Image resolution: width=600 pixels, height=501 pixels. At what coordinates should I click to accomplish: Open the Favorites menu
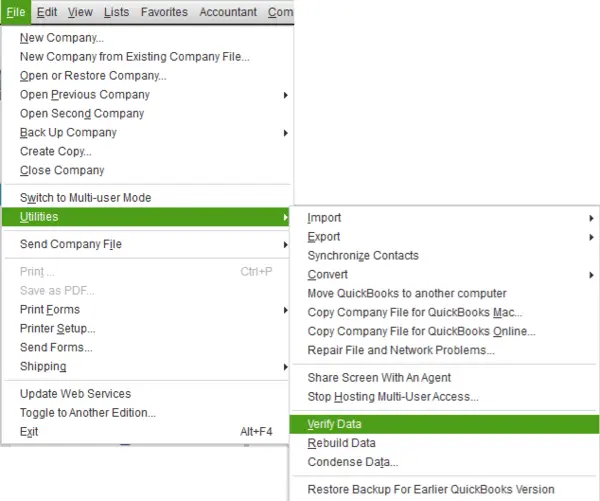tap(164, 12)
